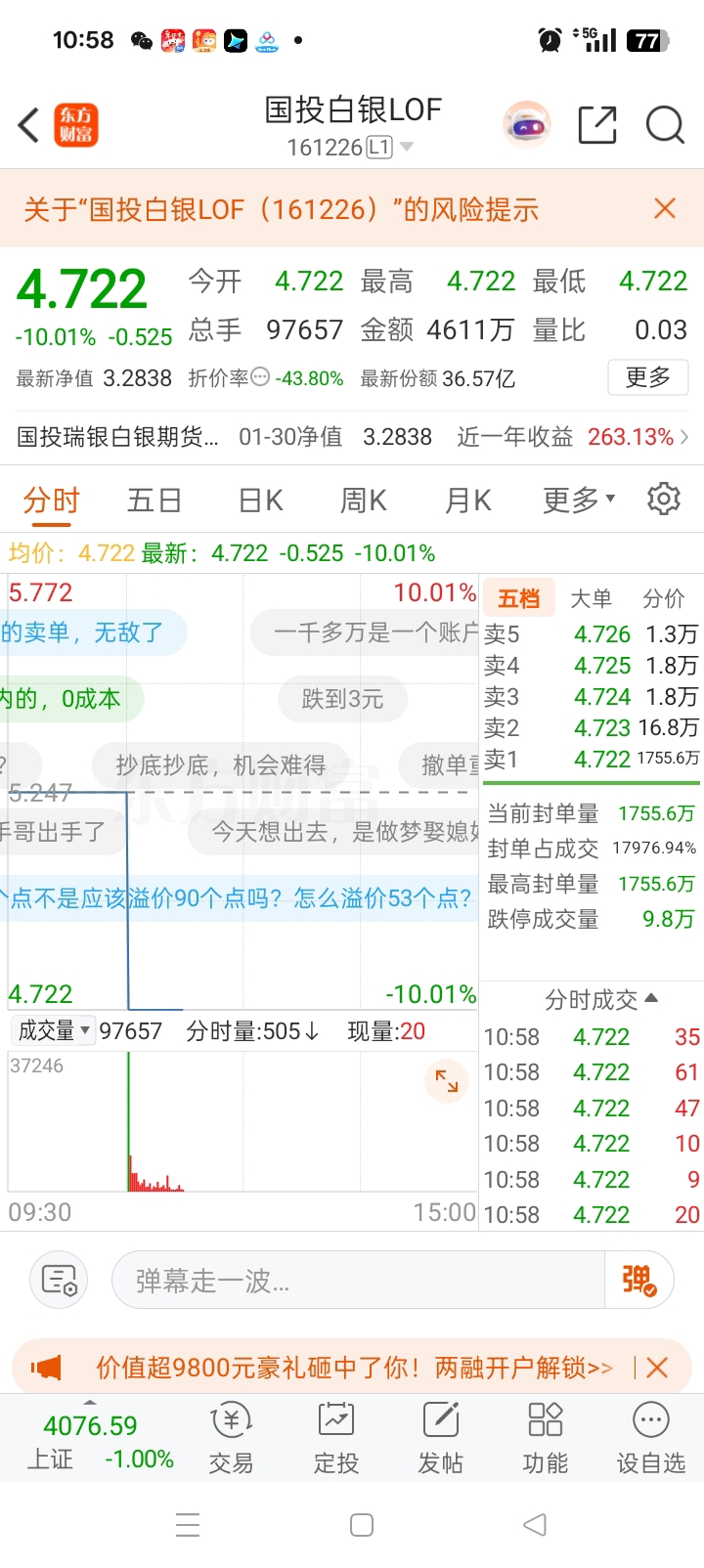Tap the tick trade row with volume 35
The height and width of the screenshot is (1568, 704).
592,1037
